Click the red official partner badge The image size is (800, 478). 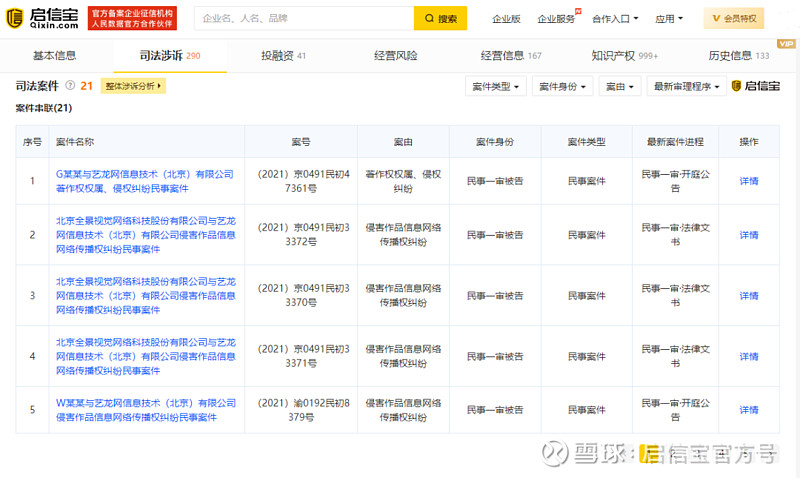click(132, 18)
